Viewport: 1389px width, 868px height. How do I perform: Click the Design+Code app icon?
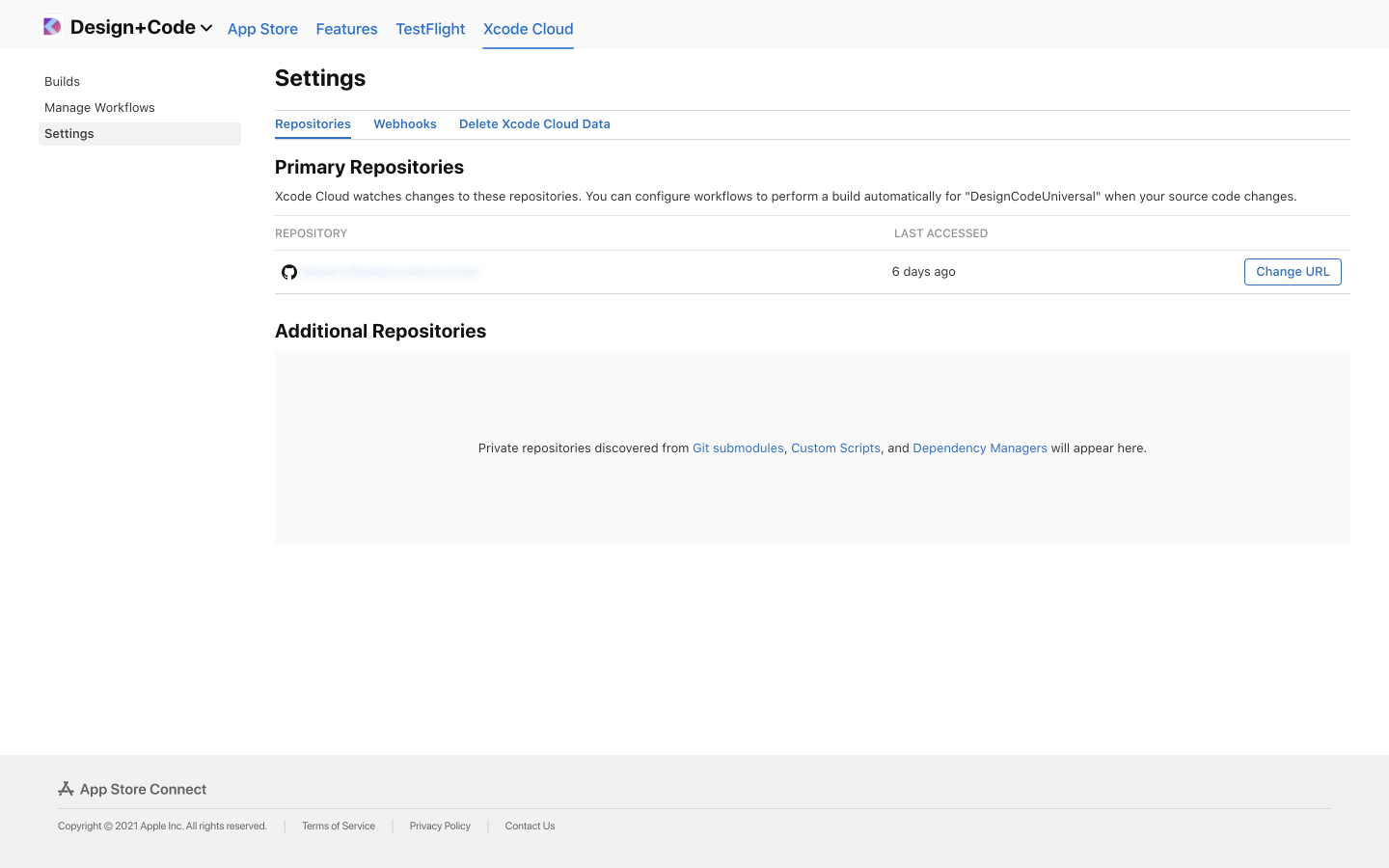click(52, 25)
